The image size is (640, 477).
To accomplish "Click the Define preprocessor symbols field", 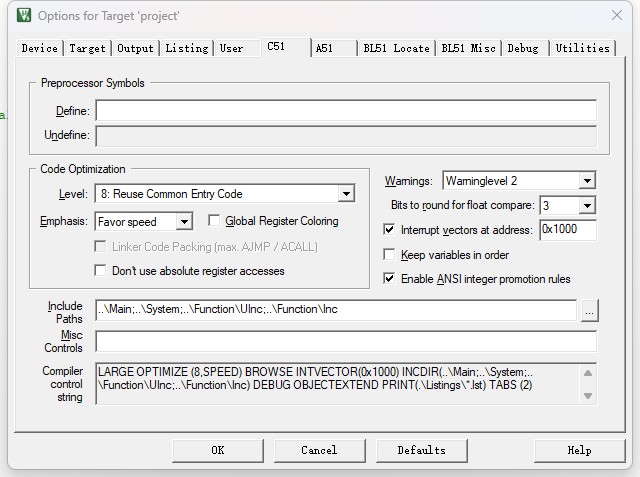I will [x=345, y=111].
